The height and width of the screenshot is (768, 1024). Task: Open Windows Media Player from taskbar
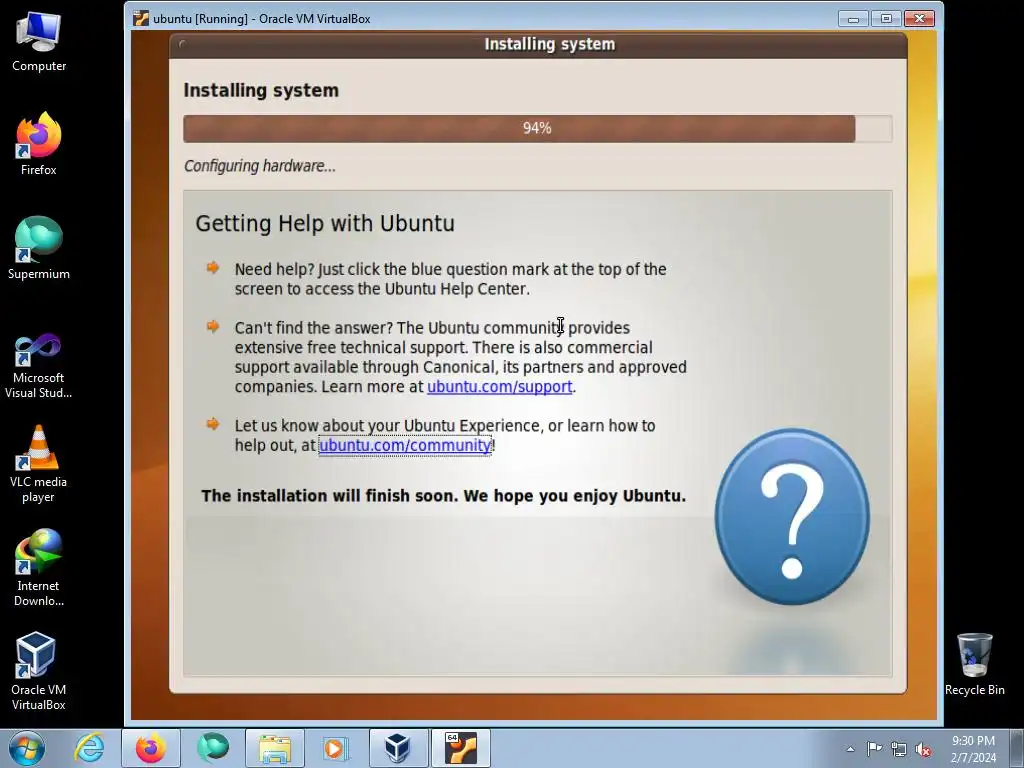pyautogui.click(x=337, y=748)
